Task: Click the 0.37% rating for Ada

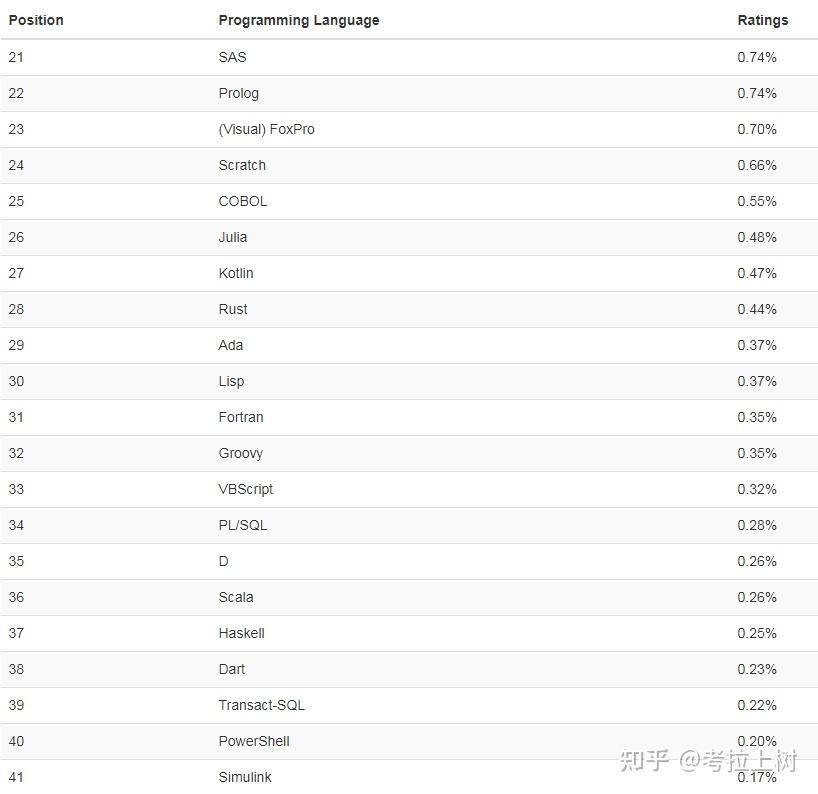Action: 757,345
